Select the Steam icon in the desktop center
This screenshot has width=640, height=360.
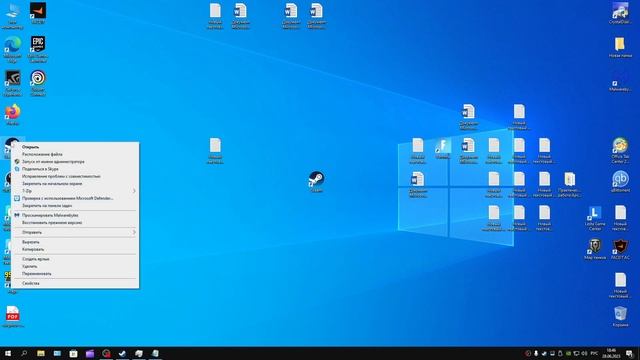point(316,181)
